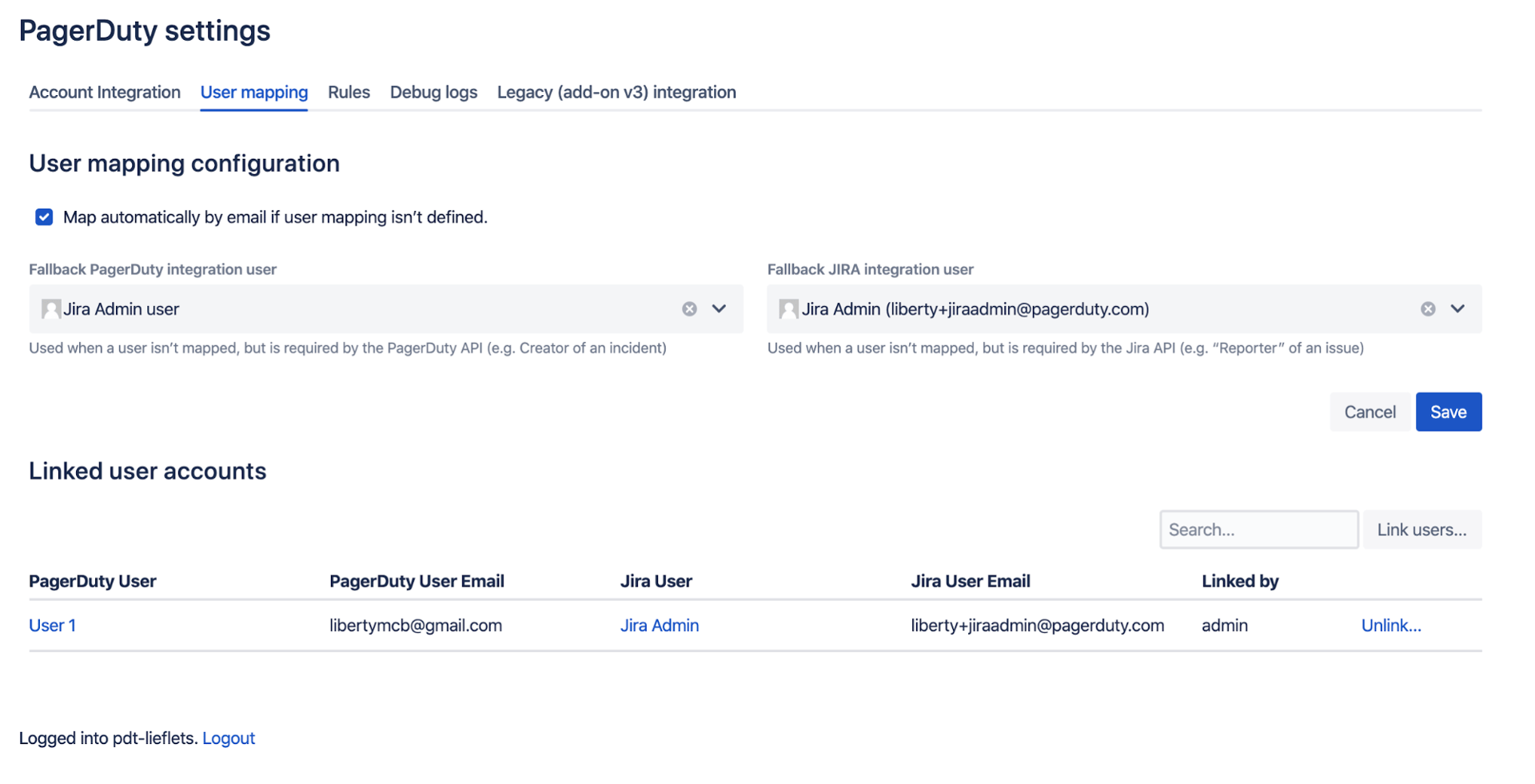Click the PagerDuty User column header
The width and height of the screenshot is (1535, 784).
coord(93,582)
